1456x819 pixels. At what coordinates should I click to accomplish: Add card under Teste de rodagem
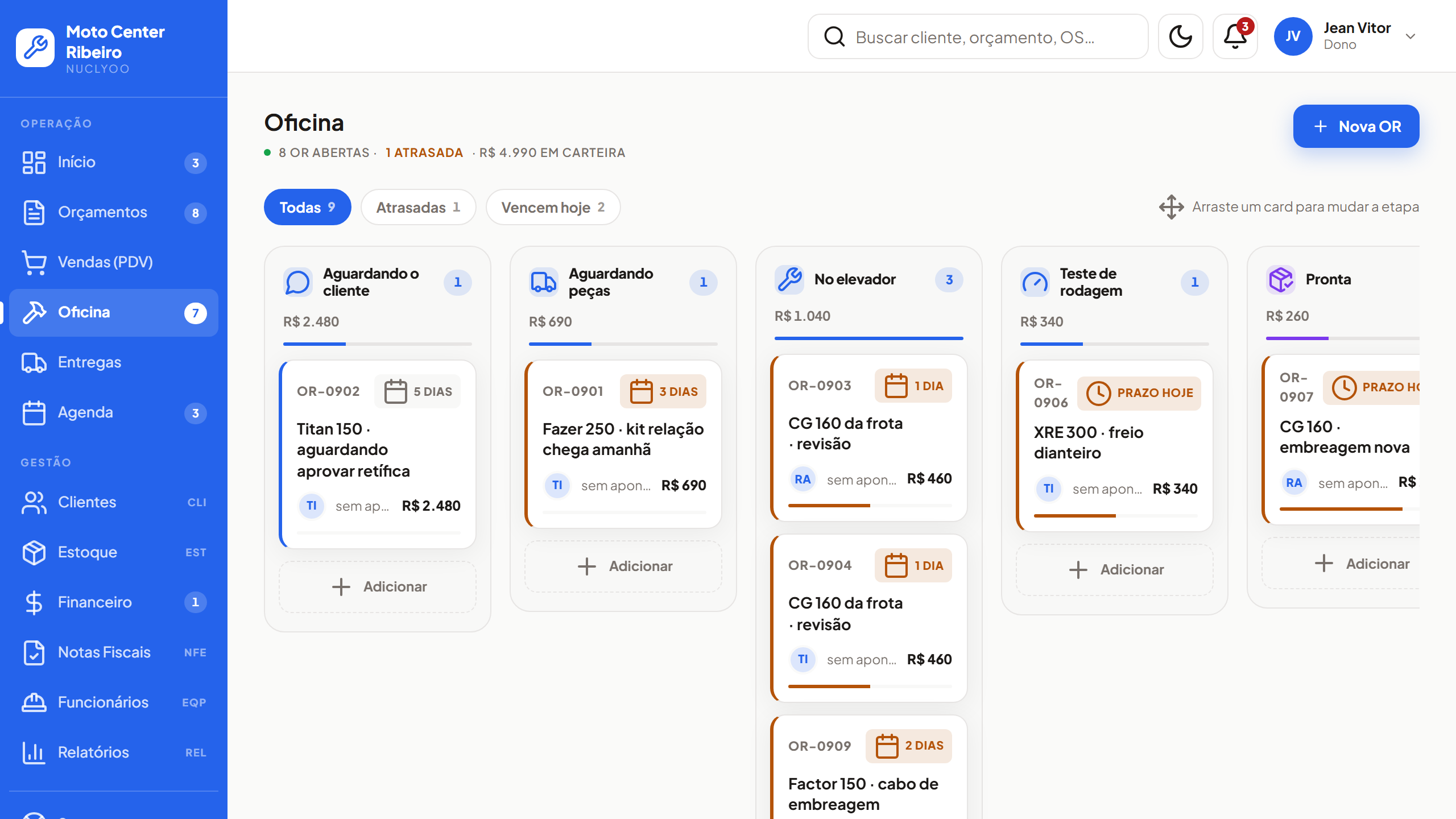(1115, 570)
